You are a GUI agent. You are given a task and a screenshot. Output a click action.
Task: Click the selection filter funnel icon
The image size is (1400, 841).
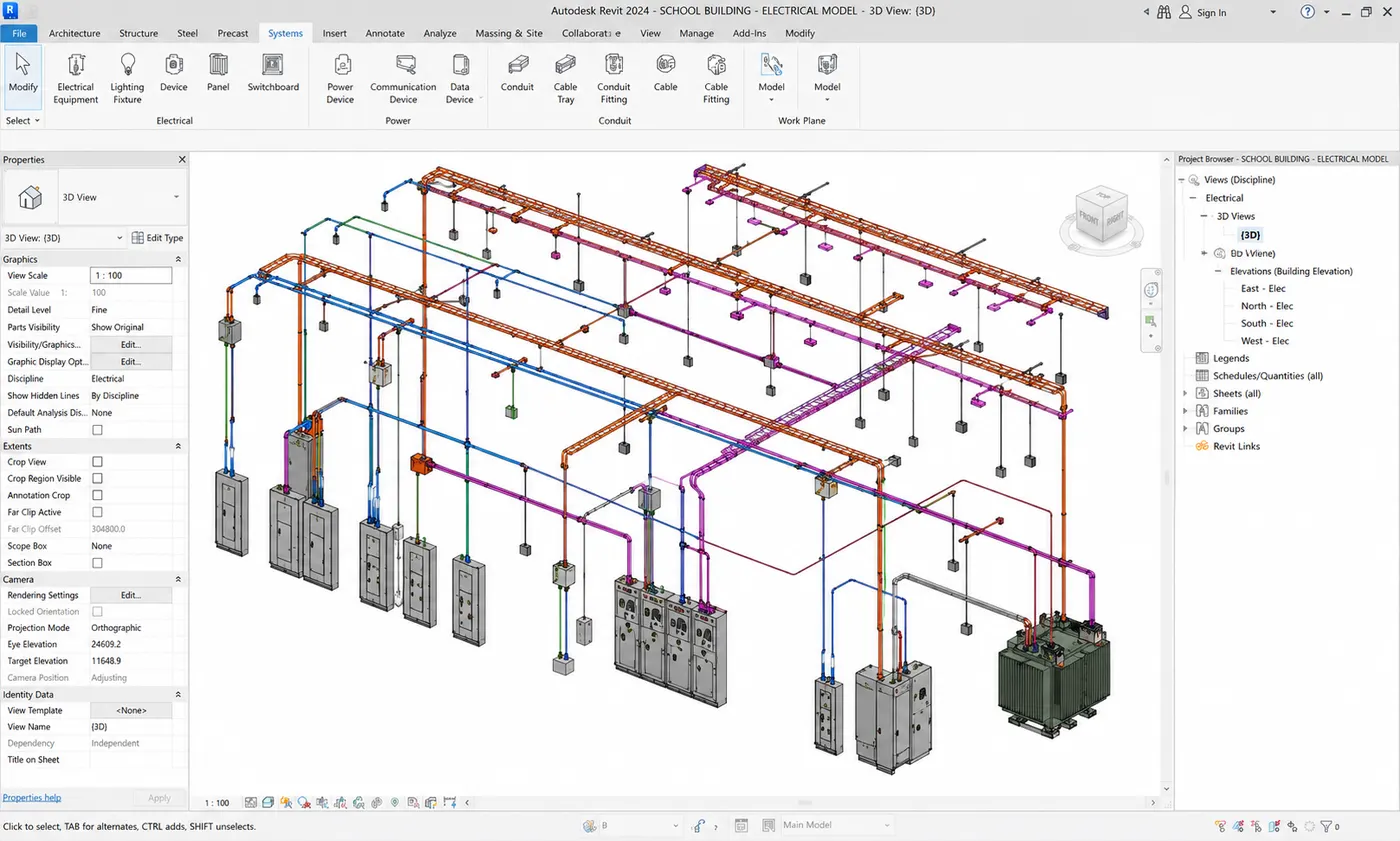tap(1328, 827)
